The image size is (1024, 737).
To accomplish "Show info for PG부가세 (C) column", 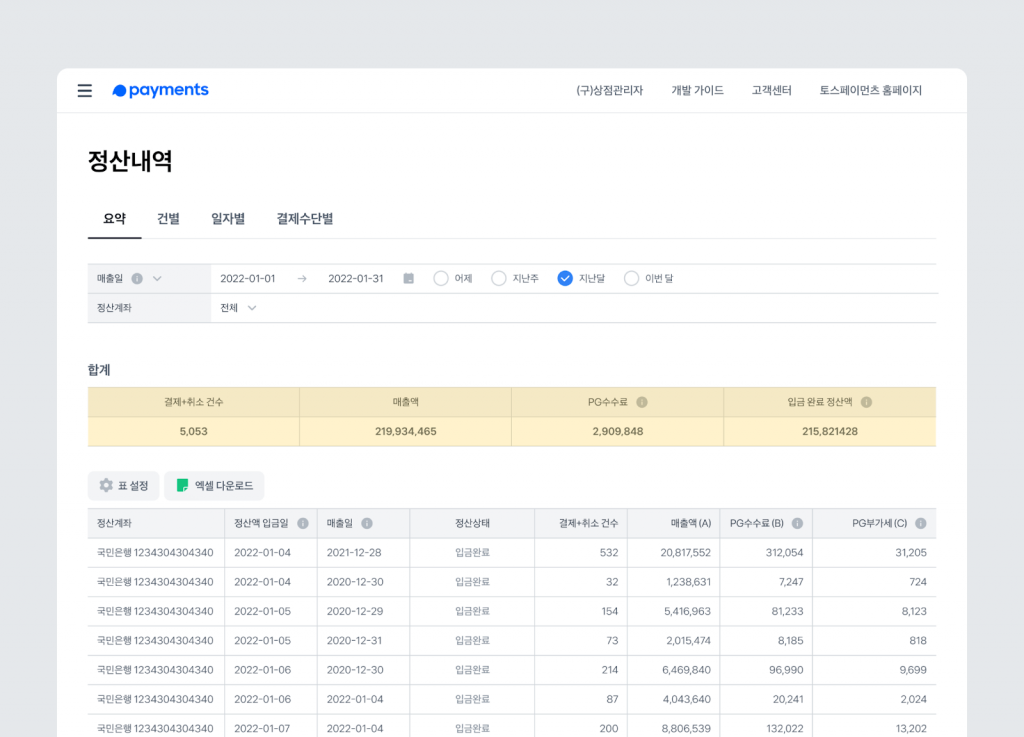I will [921, 524].
